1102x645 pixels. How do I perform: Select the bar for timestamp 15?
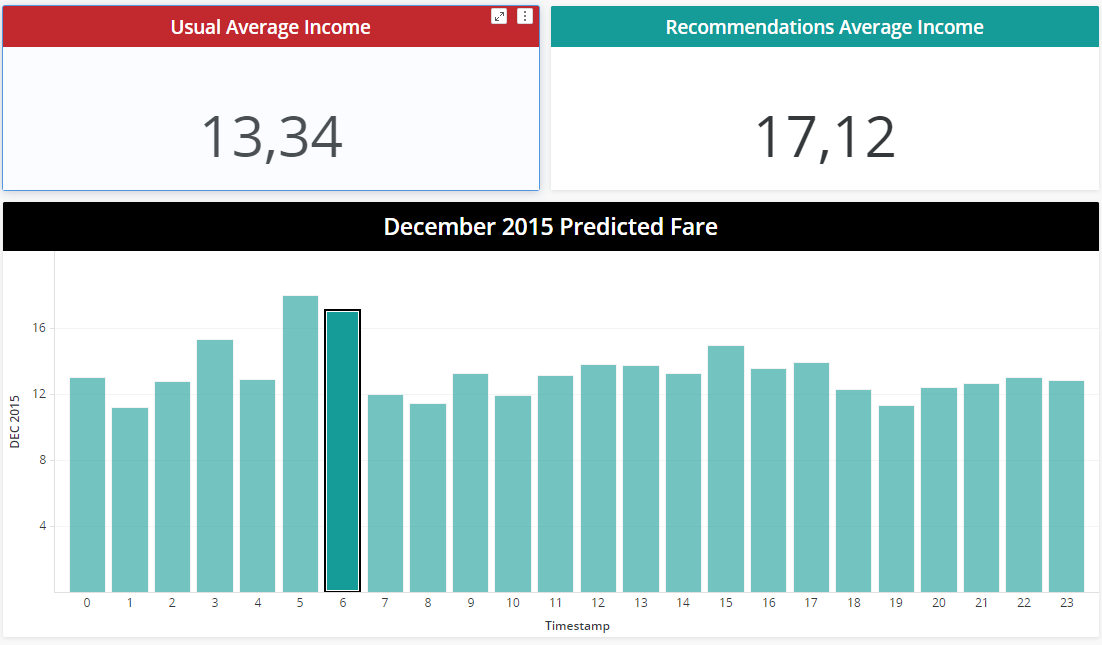(726, 469)
